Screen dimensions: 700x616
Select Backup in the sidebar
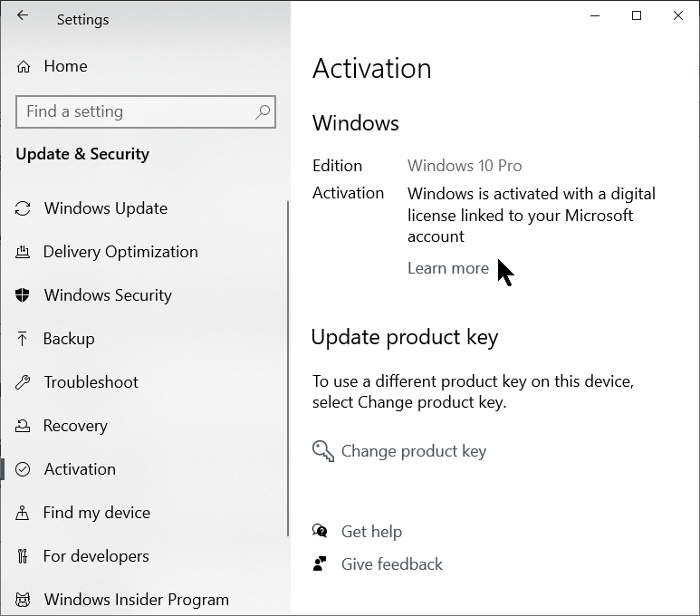coord(69,339)
